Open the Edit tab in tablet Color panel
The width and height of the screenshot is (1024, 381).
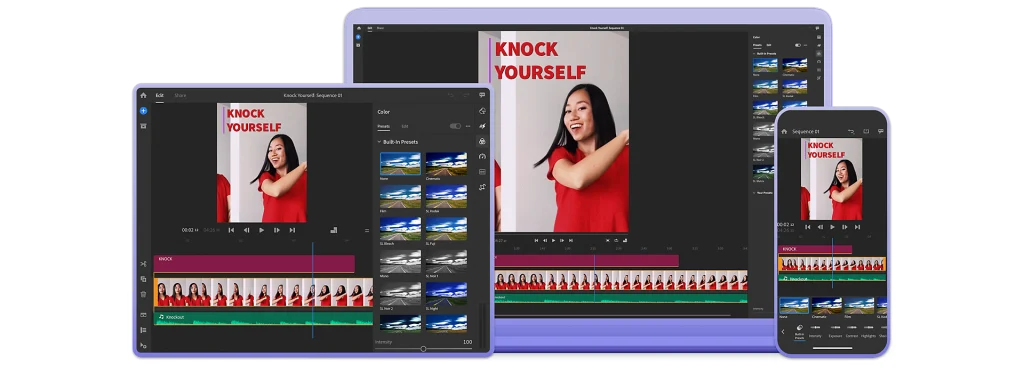pyautogui.click(x=405, y=126)
